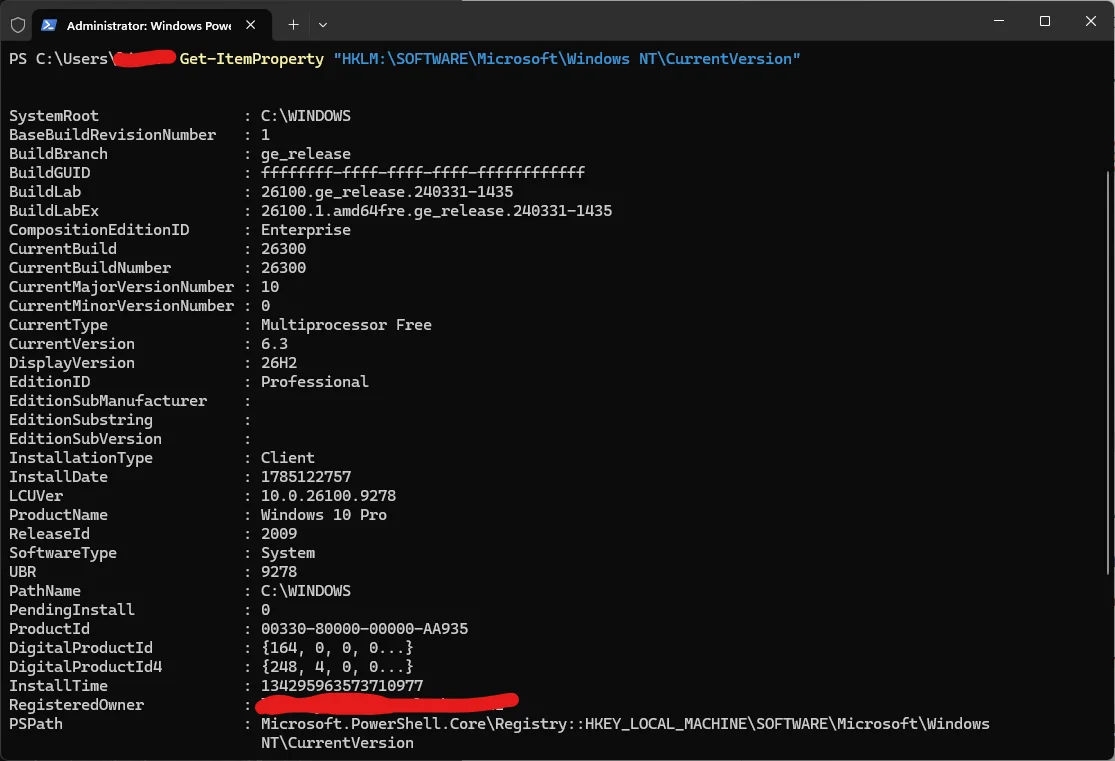The width and height of the screenshot is (1115, 761).
Task: Close the Administrator PowerShell tab
Action: [x=250, y=25]
